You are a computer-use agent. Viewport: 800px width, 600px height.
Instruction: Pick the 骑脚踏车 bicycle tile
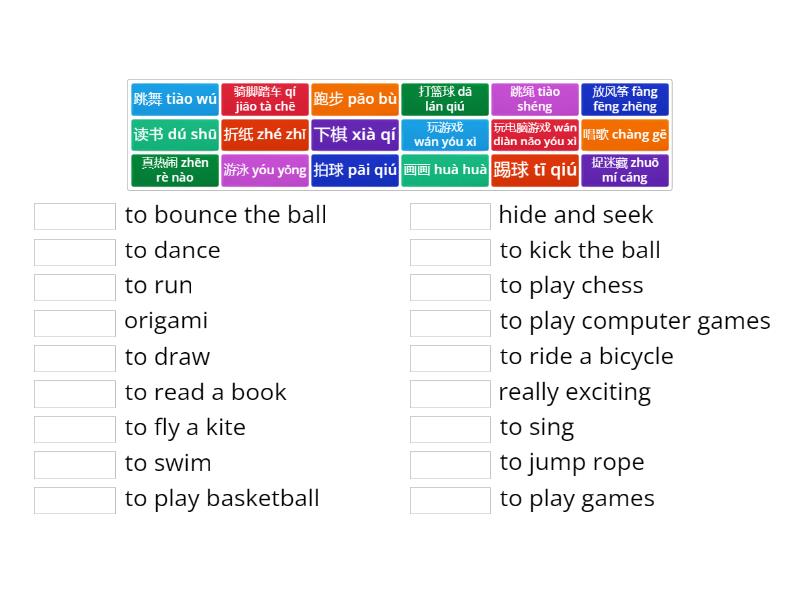265,99
